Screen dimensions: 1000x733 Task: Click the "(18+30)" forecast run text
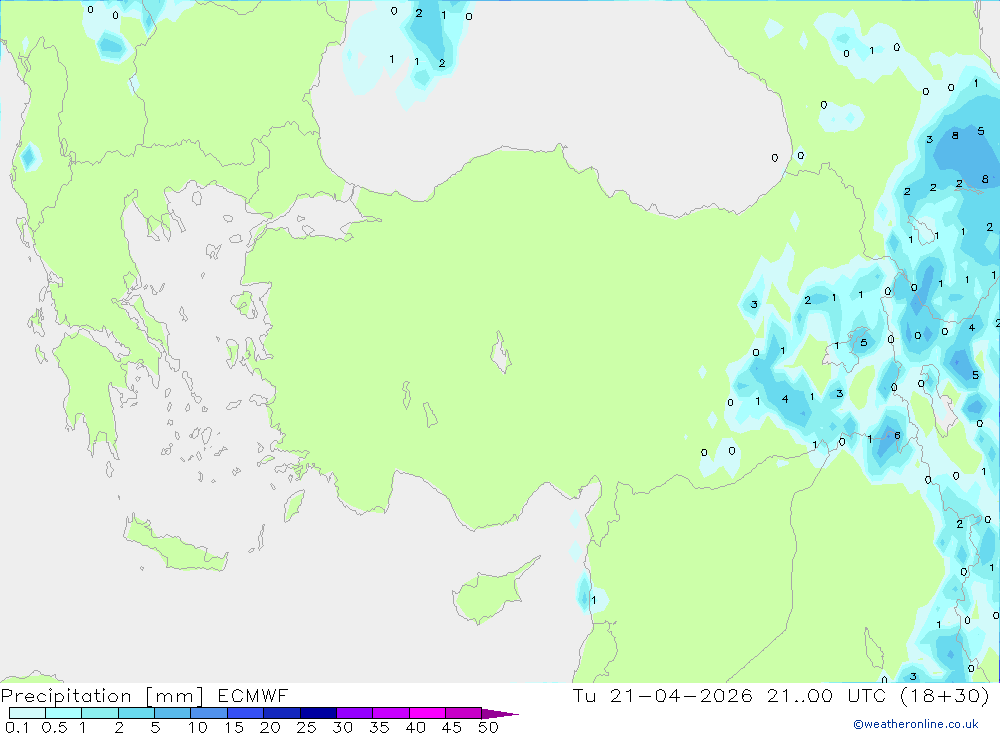[945, 696]
